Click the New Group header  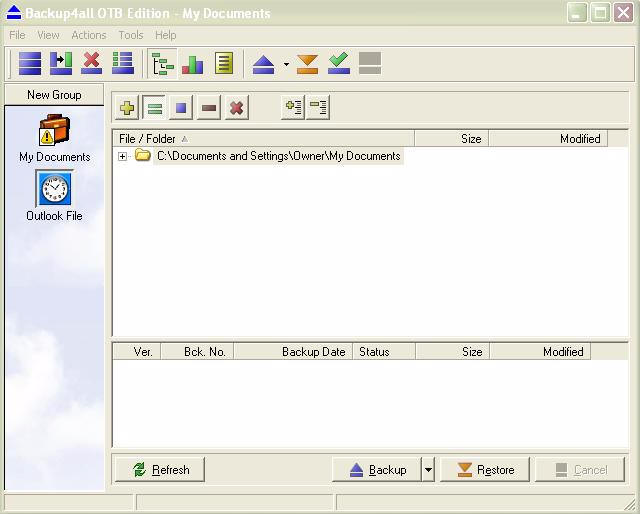coord(54,95)
